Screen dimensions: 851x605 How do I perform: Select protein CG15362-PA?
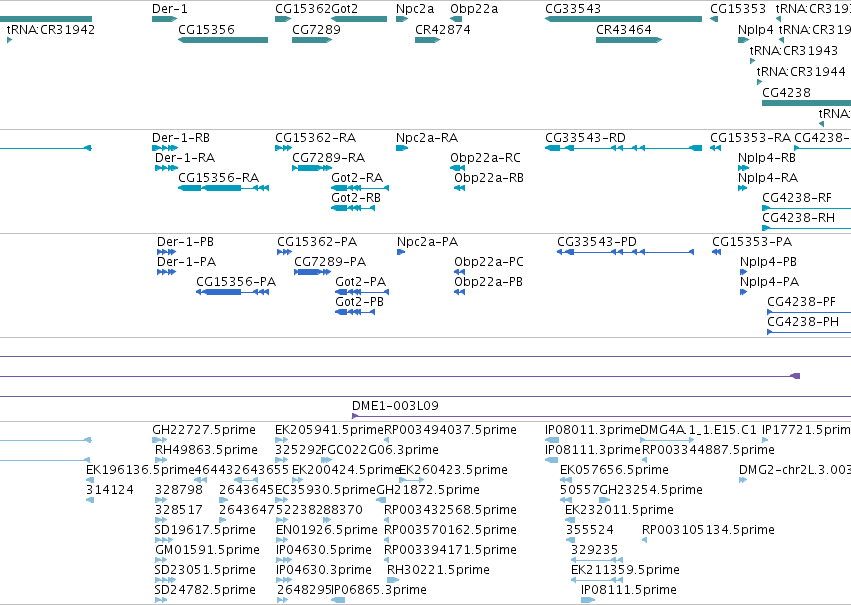click(284, 252)
